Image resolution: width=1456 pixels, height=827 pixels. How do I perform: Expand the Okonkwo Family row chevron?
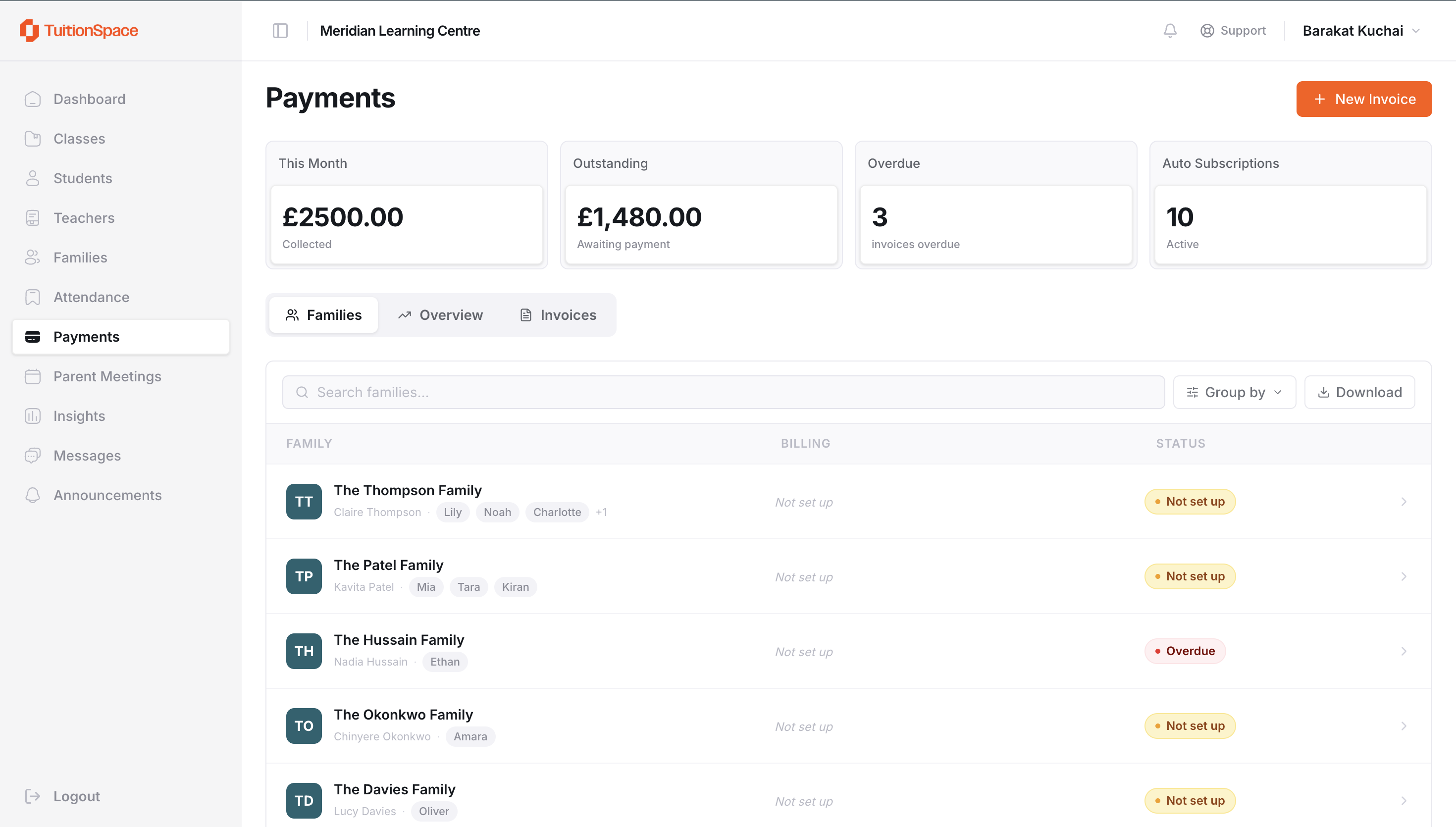click(1404, 726)
